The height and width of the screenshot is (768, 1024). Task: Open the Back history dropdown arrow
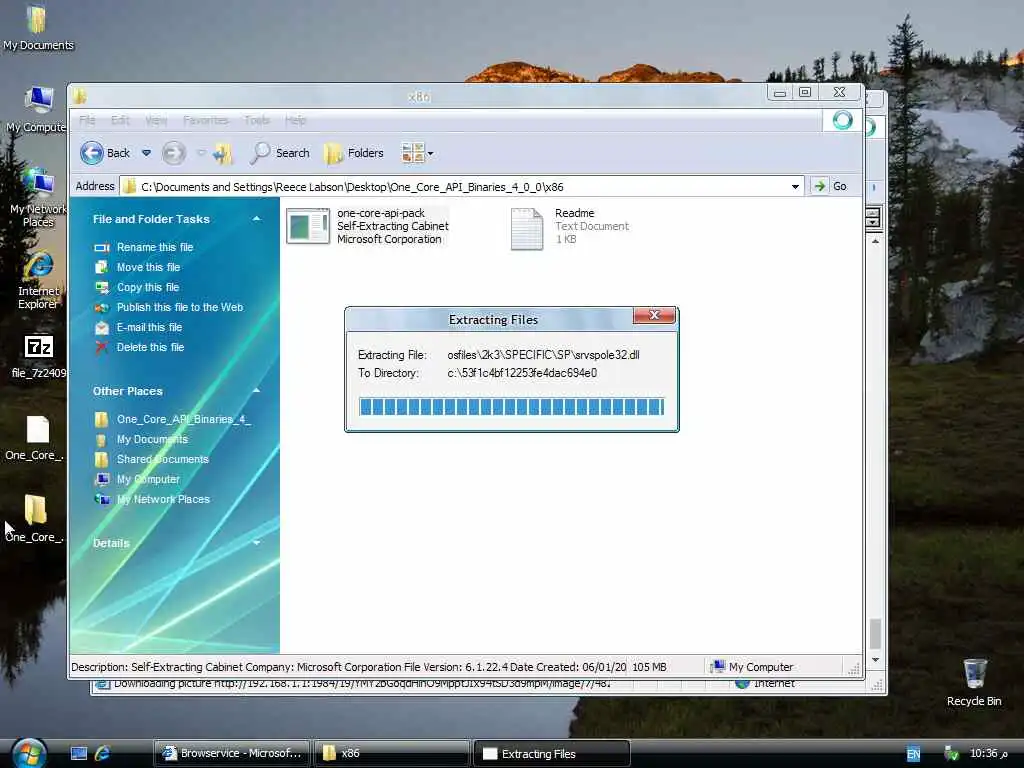[x=146, y=153]
